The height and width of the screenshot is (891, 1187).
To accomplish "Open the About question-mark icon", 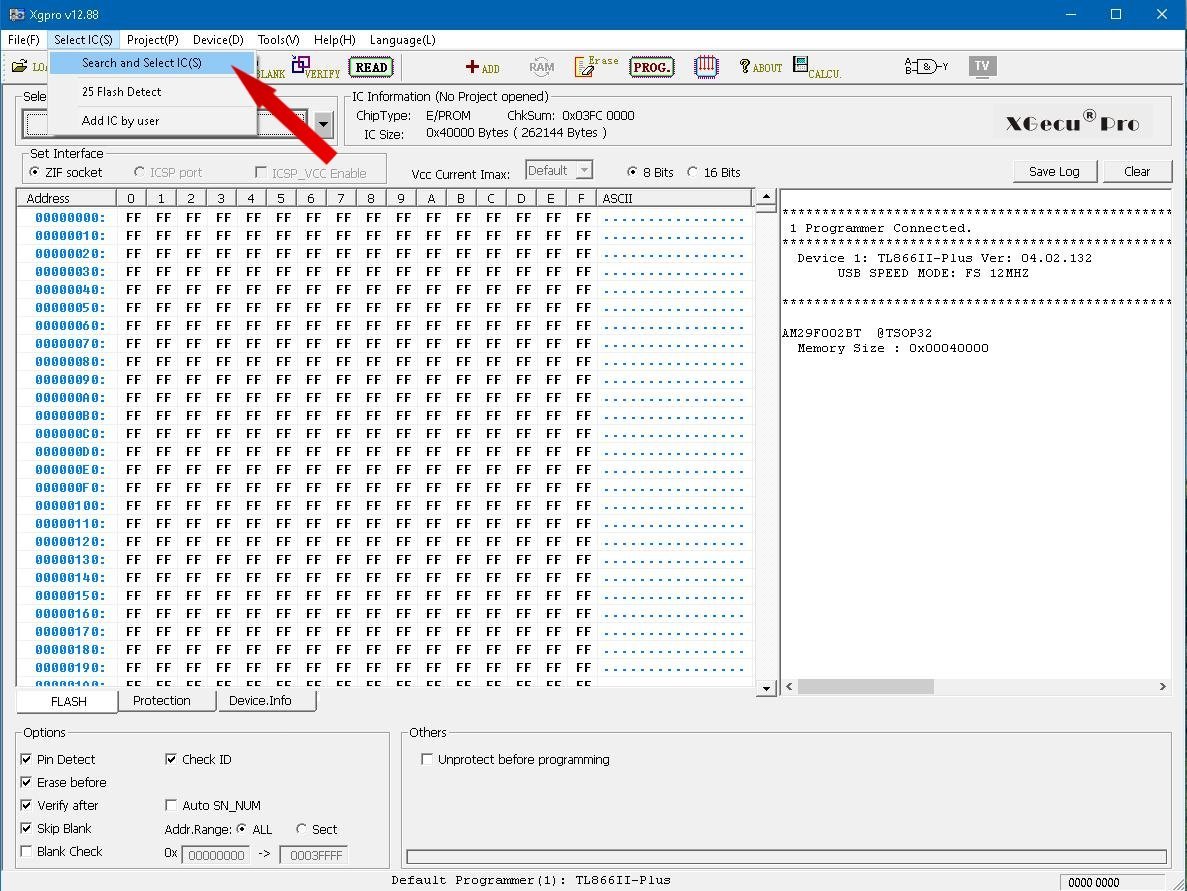I will tap(761, 67).
